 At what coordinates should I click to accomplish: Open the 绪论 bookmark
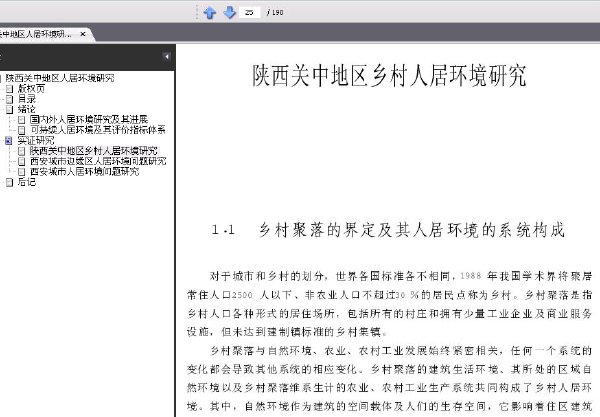click(x=26, y=109)
